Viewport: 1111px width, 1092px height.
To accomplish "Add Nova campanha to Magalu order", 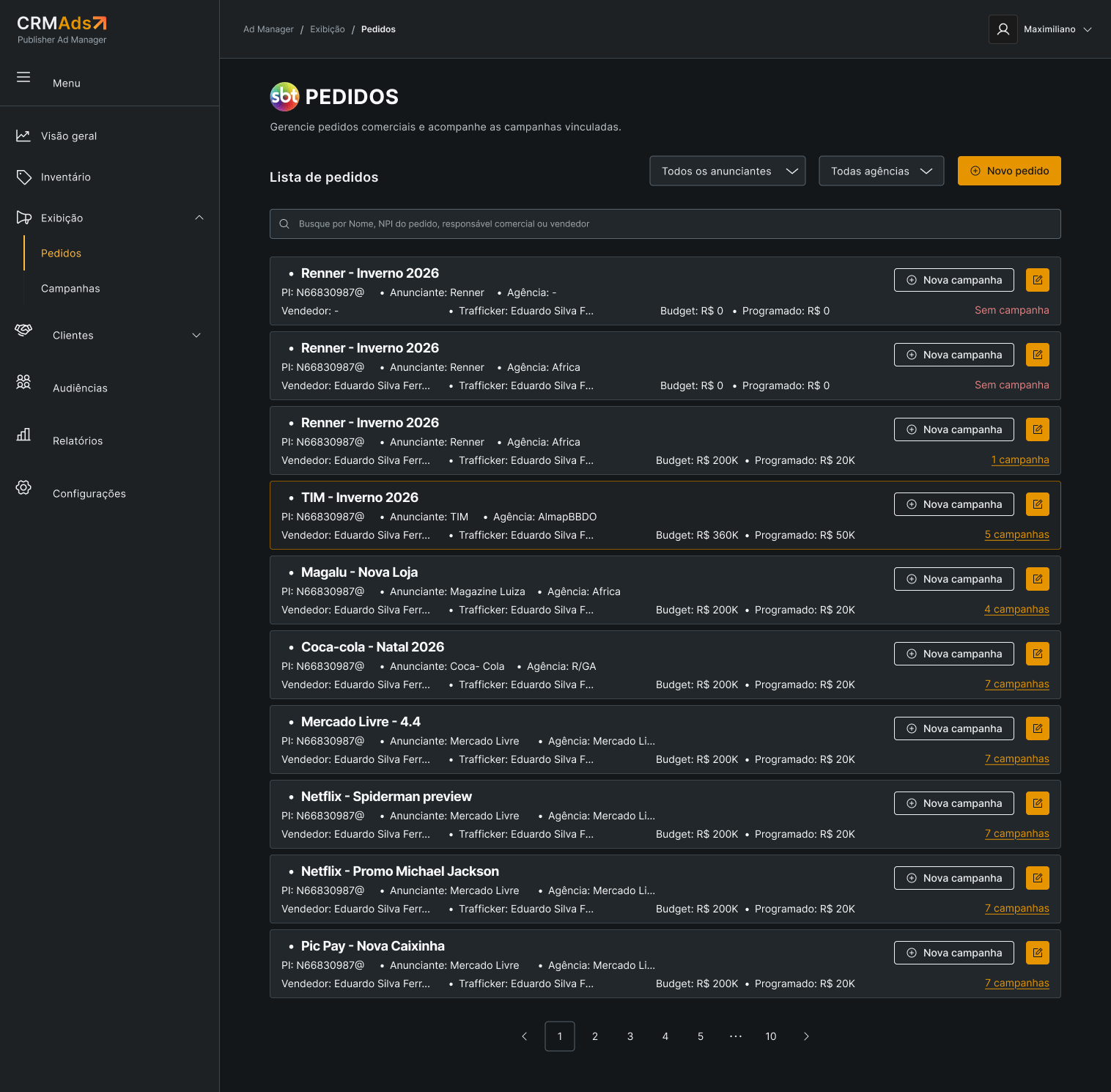I will coord(954,579).
